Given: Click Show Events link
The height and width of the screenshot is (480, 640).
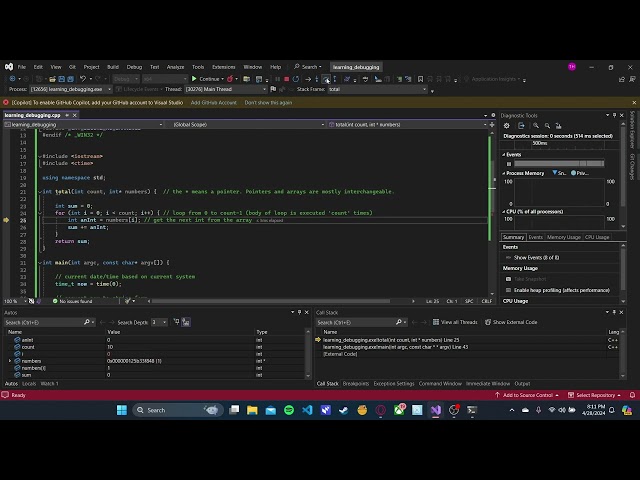Looking at the screenshot, I should [x=536, y=258].
